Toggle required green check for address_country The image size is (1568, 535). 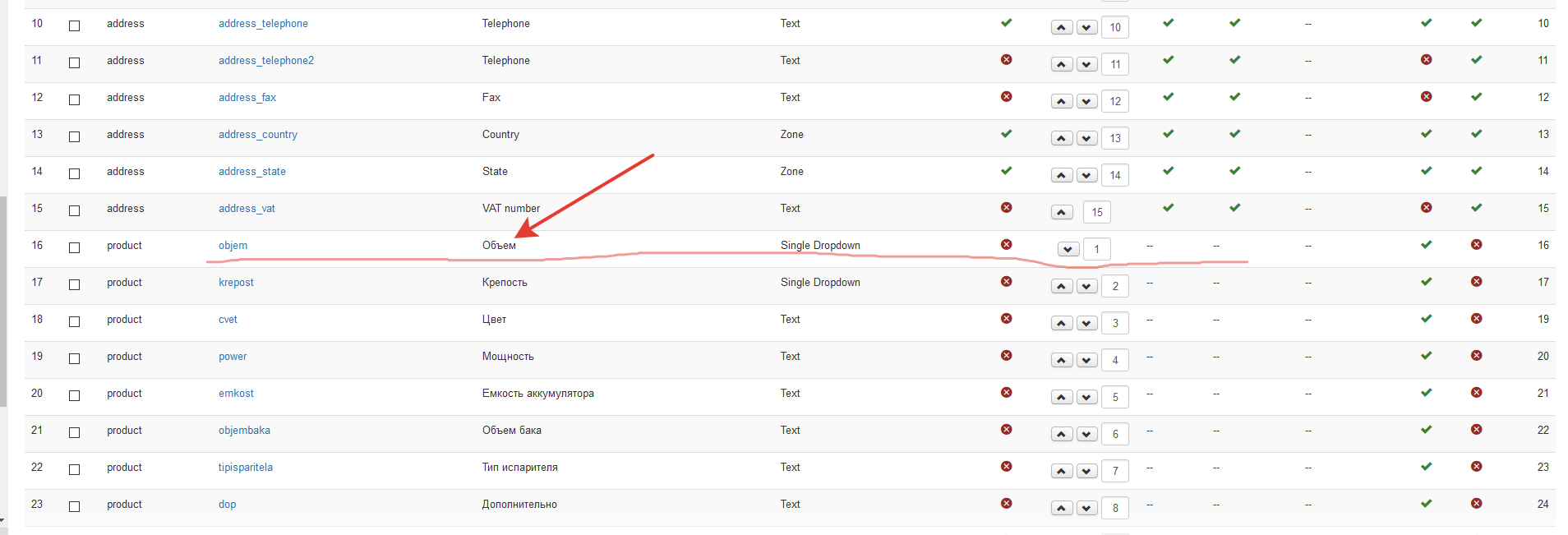tap(1006, 134)
